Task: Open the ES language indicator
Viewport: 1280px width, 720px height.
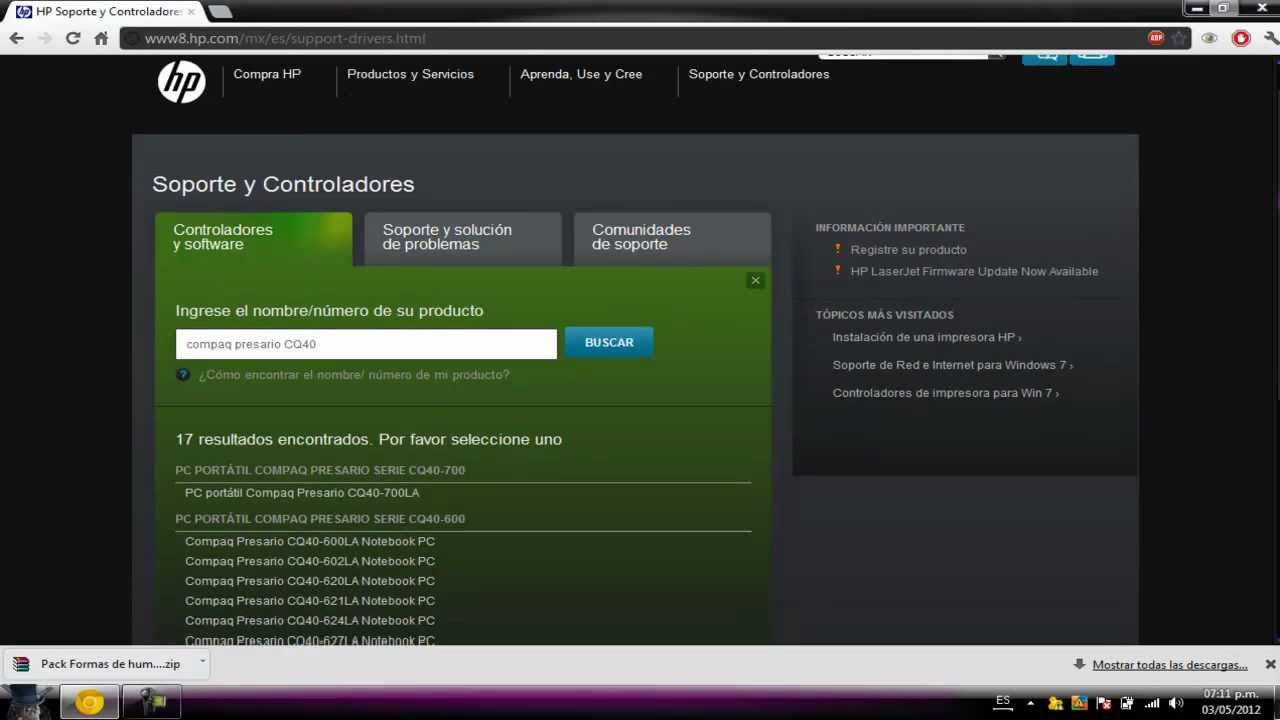Action: tap(1003, 701)
